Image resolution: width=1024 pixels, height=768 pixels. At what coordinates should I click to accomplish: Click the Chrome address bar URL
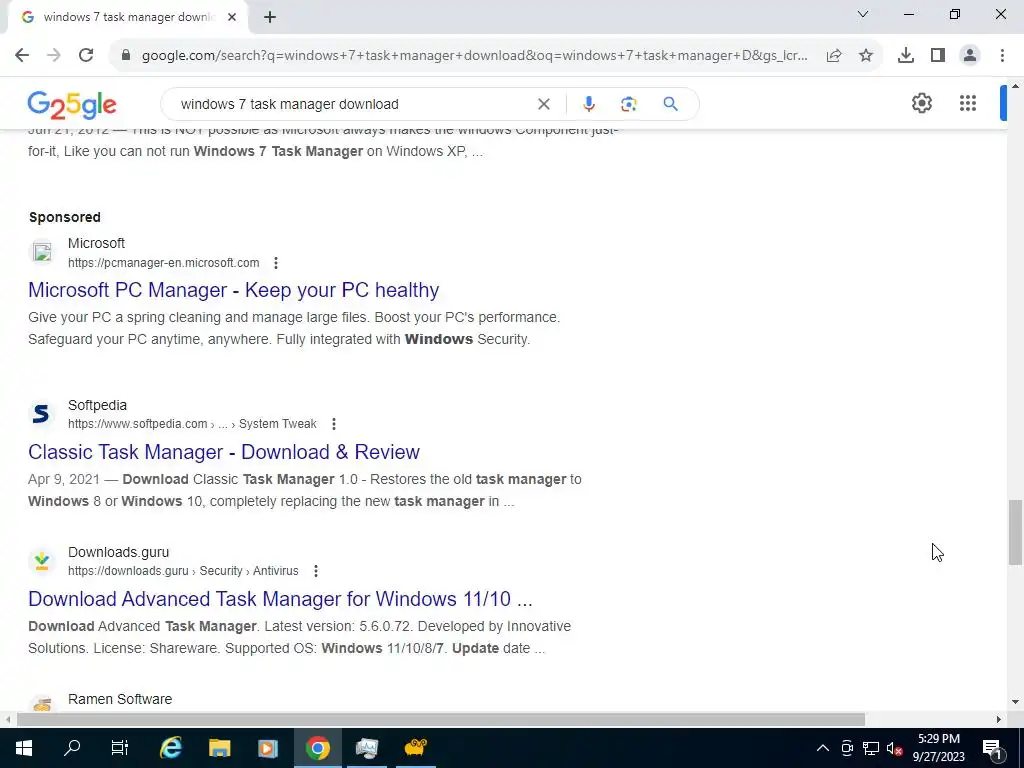coord(474,56)
